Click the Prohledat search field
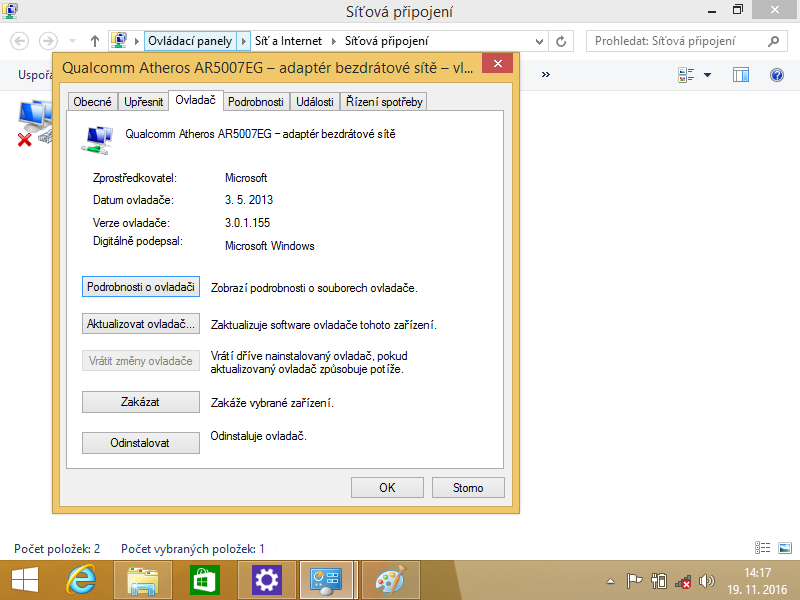Screen dimensions: 800x600 tap(677, 41)
